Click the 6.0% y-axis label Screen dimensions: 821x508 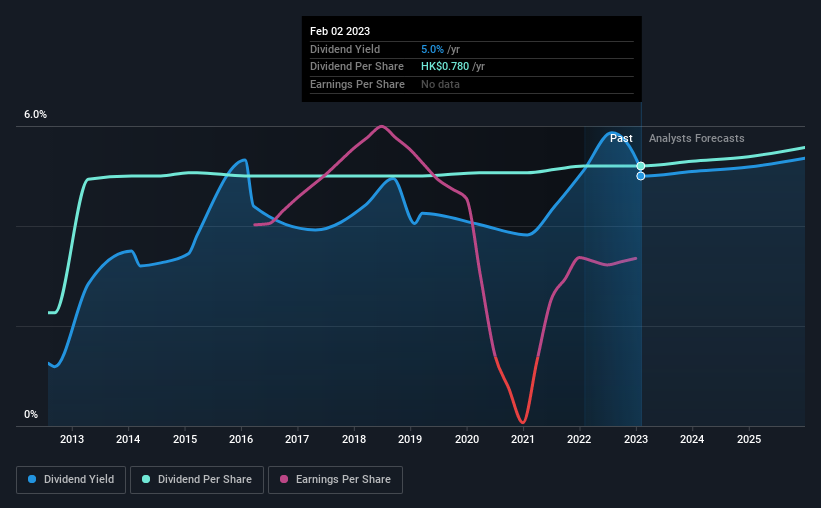[x=35, y=114]
